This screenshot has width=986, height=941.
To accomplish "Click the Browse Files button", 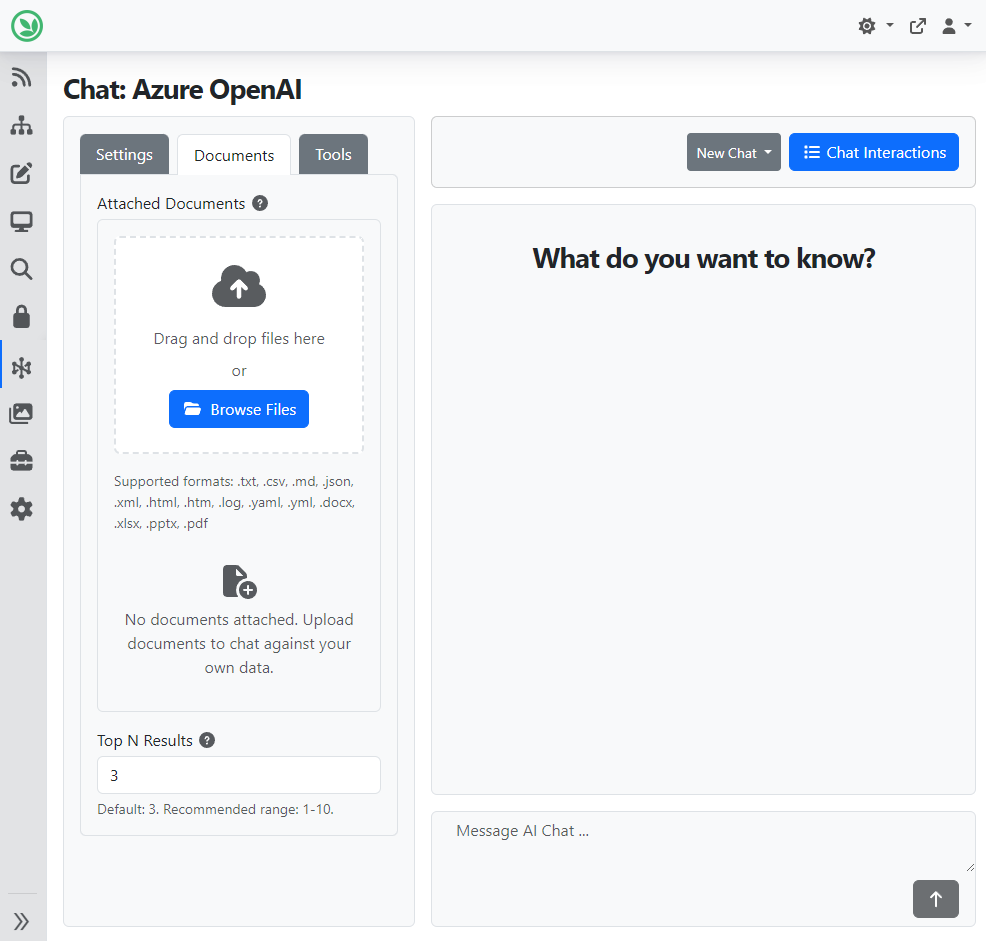I will point(239,409).
